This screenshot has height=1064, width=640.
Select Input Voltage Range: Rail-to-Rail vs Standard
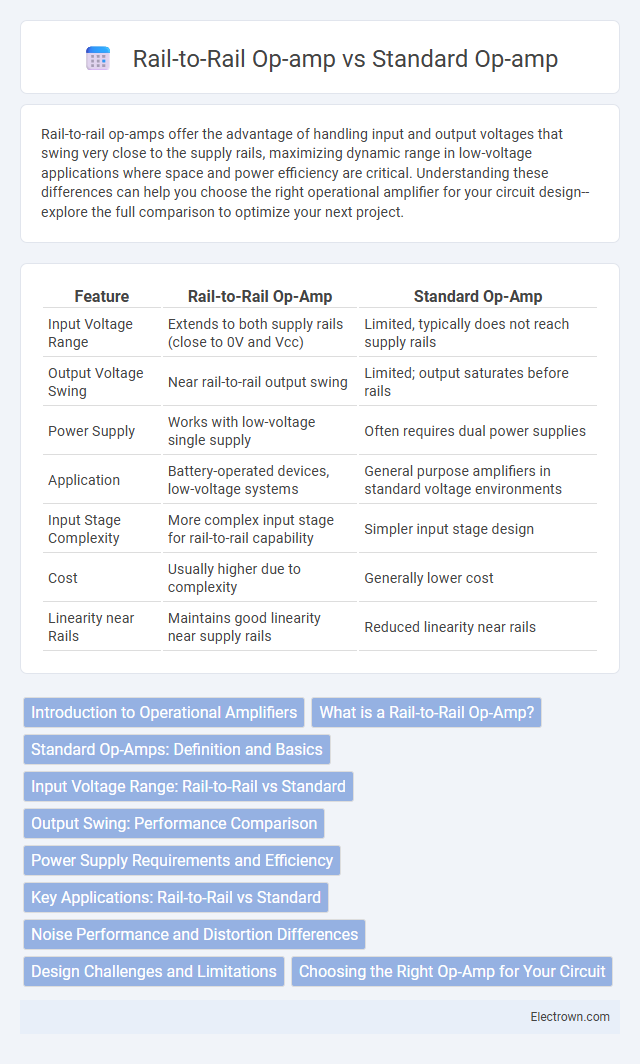tap(189, 786)
